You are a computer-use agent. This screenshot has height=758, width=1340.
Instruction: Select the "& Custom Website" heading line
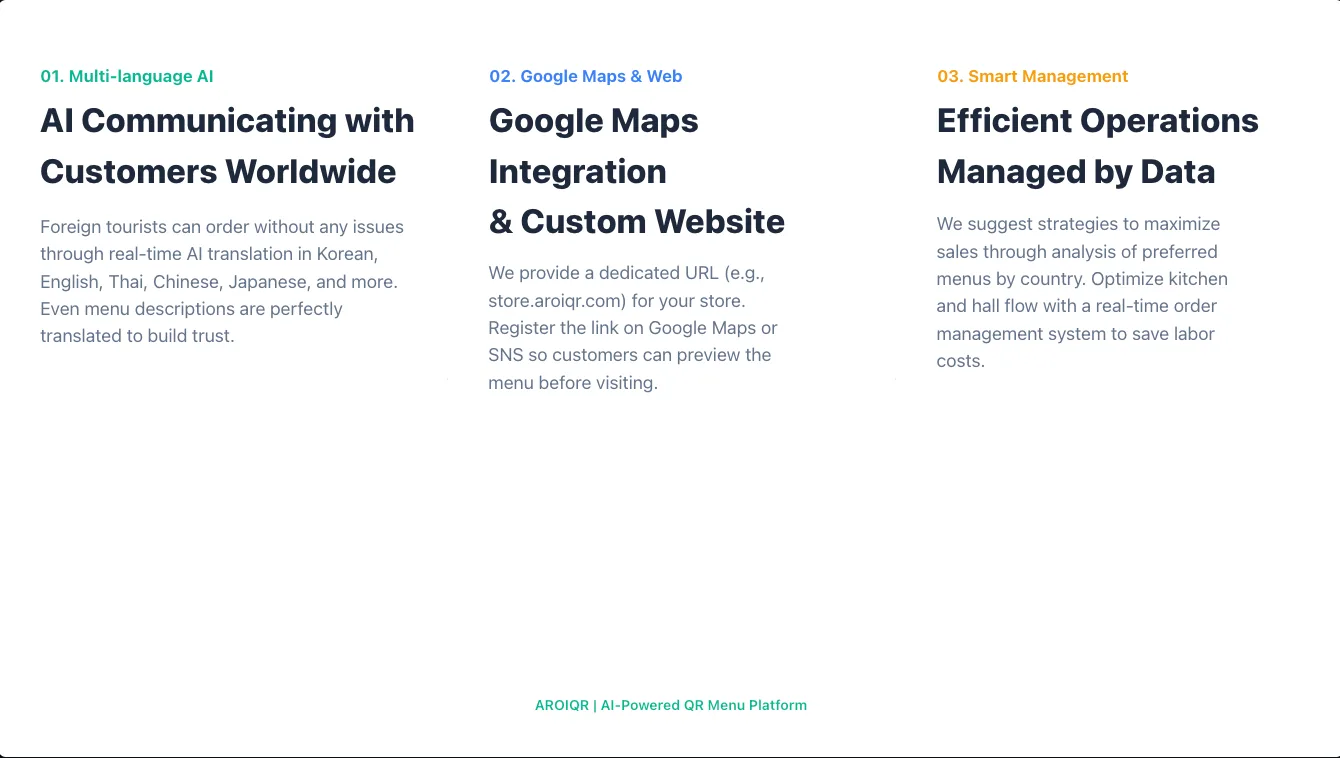click(636, 221)
